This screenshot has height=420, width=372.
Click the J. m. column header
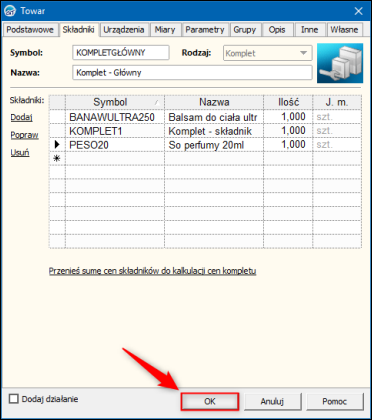pos(337,102)
